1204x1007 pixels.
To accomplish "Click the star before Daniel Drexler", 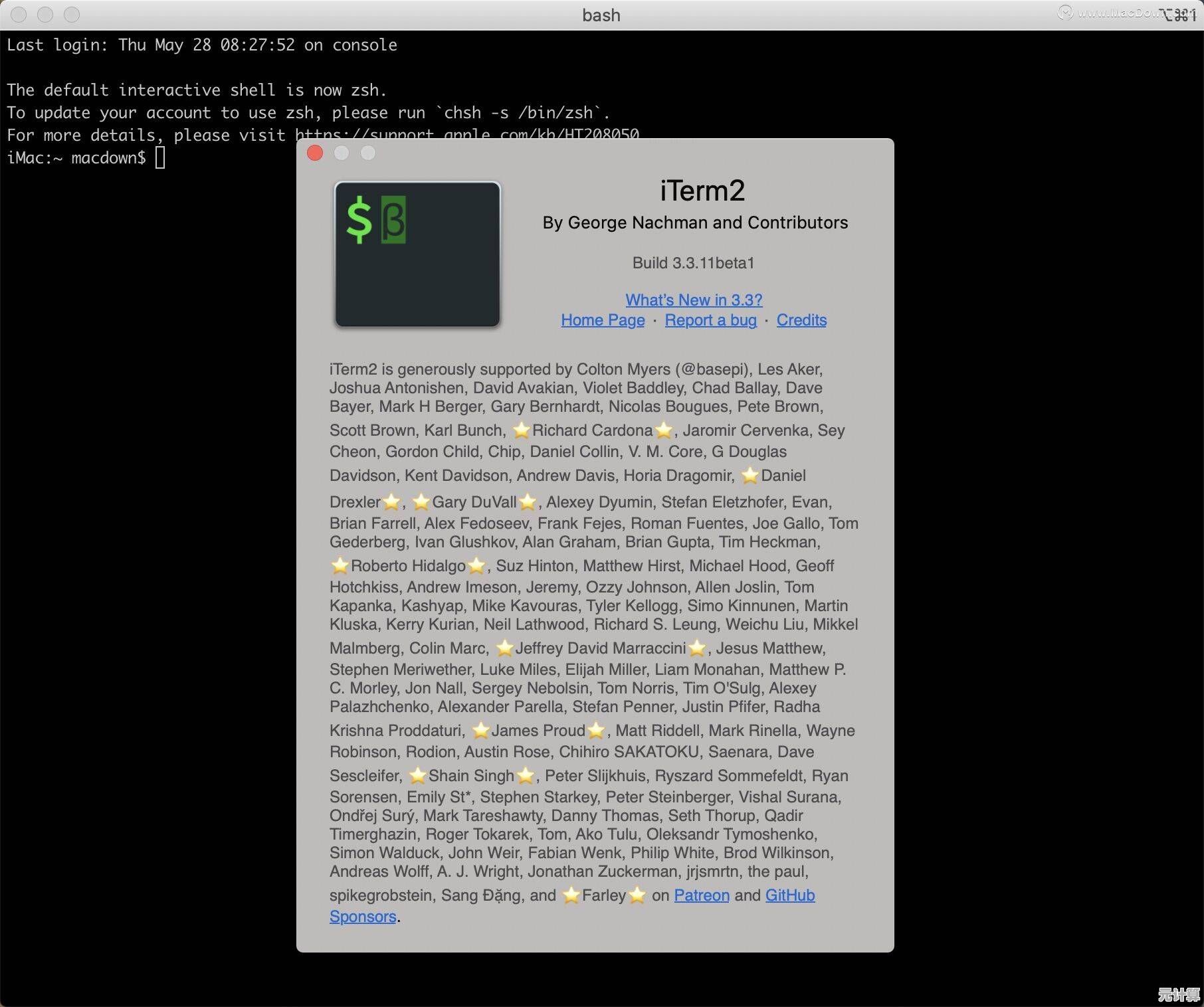I will coord(750,476).
